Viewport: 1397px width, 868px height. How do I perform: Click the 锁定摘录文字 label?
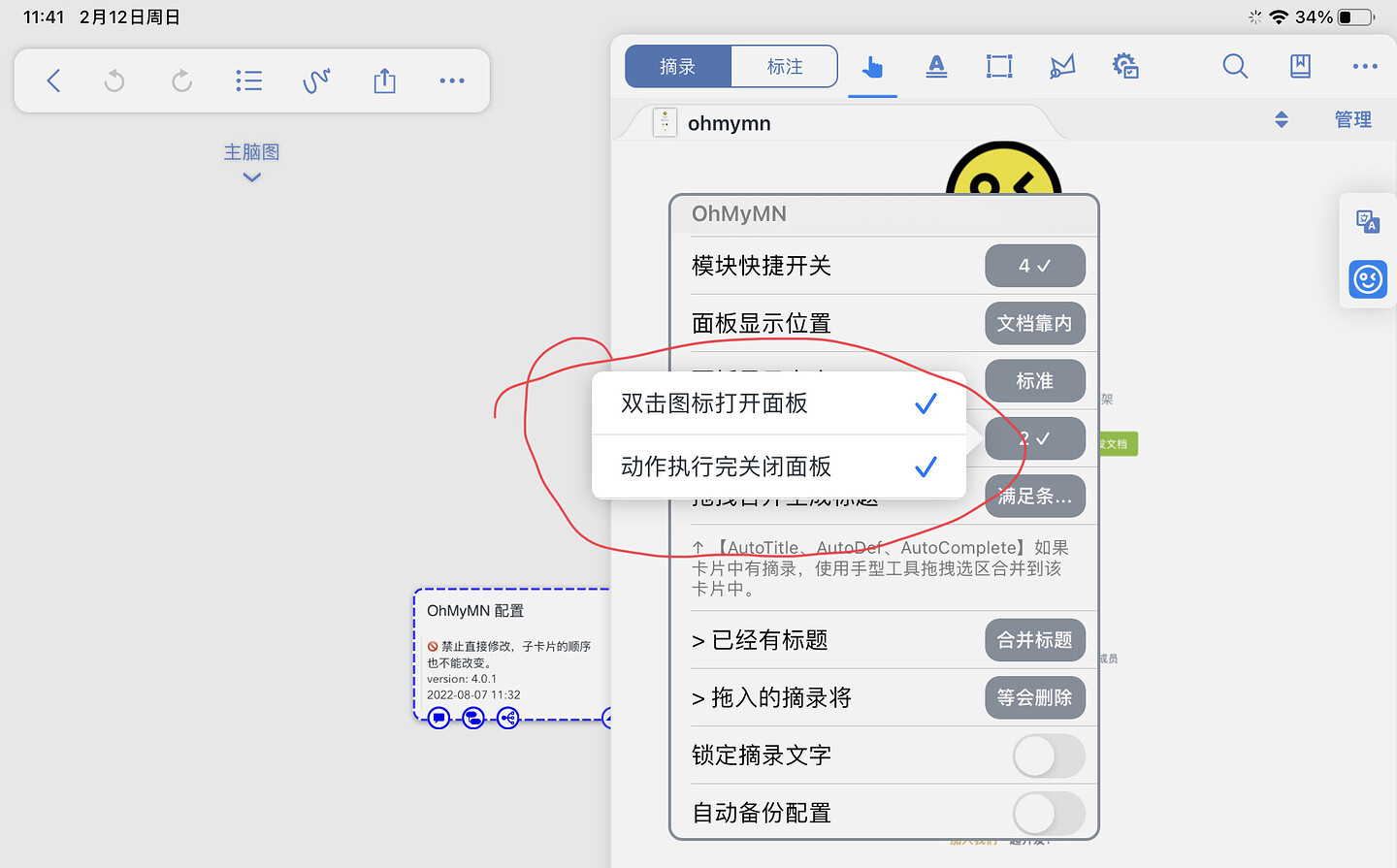(x=762, y=755)
